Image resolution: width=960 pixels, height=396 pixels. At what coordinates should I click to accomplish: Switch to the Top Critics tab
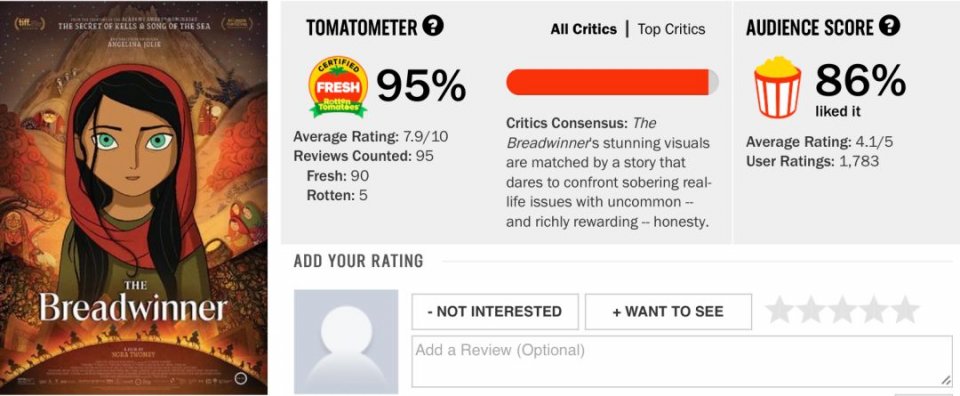[671, 29]
